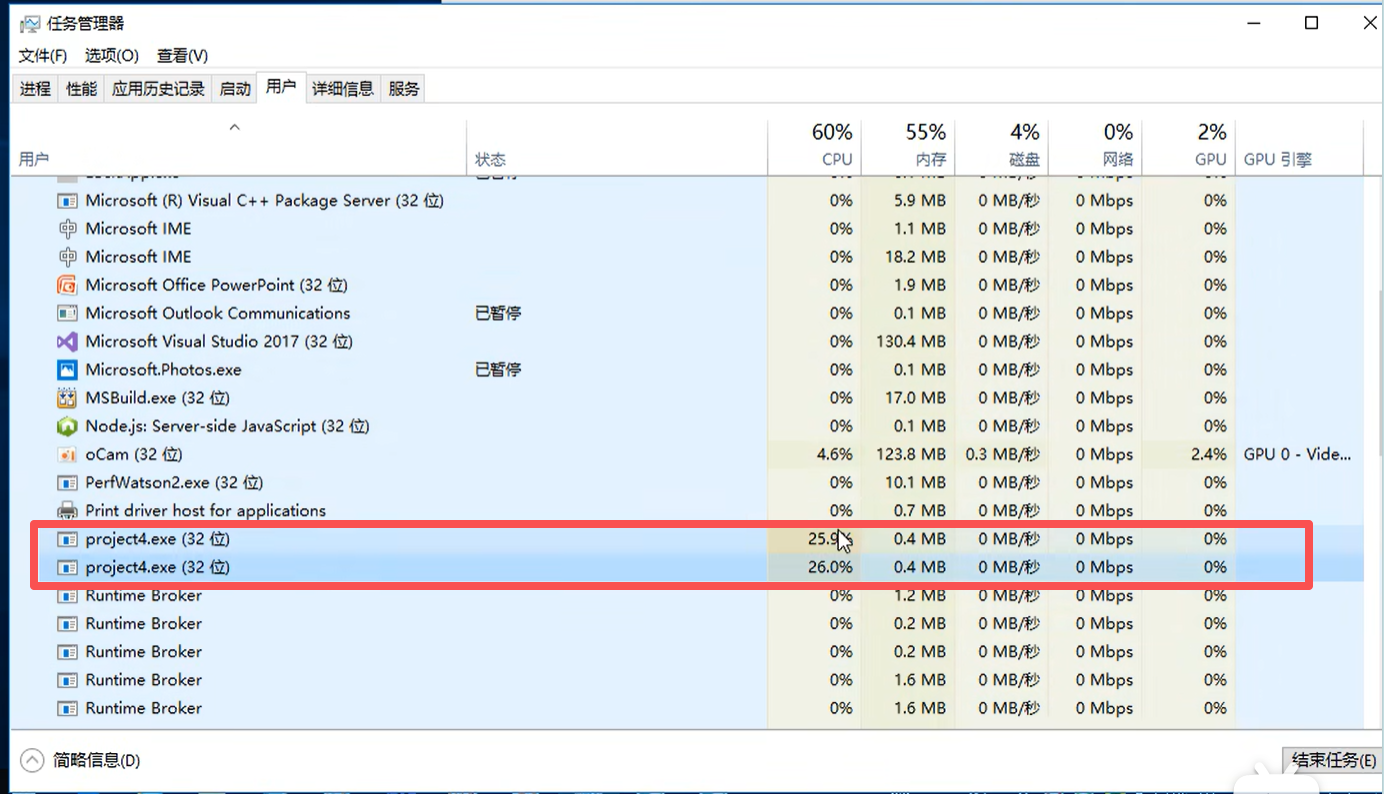This screenshot has width=1384, height=794.
Task: Click the PerfWatson2.exe icon
Action: coord(67,483)
